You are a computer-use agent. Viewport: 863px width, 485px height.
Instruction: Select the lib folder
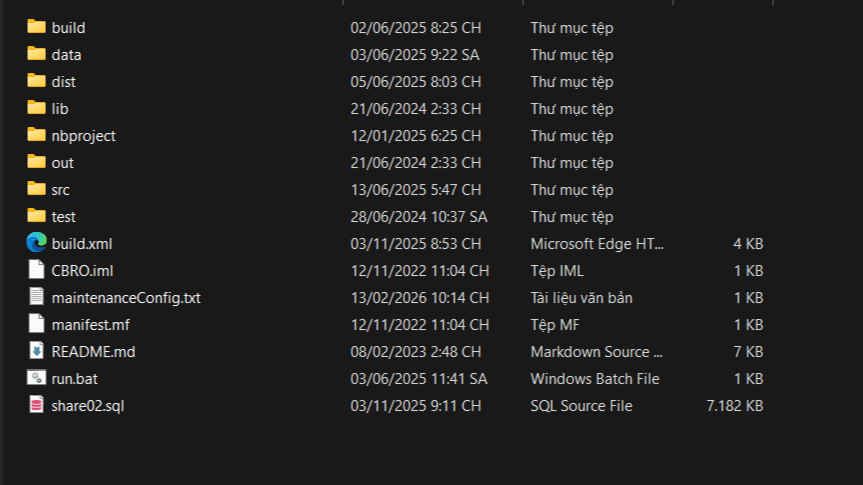click(x=60, y=109)
